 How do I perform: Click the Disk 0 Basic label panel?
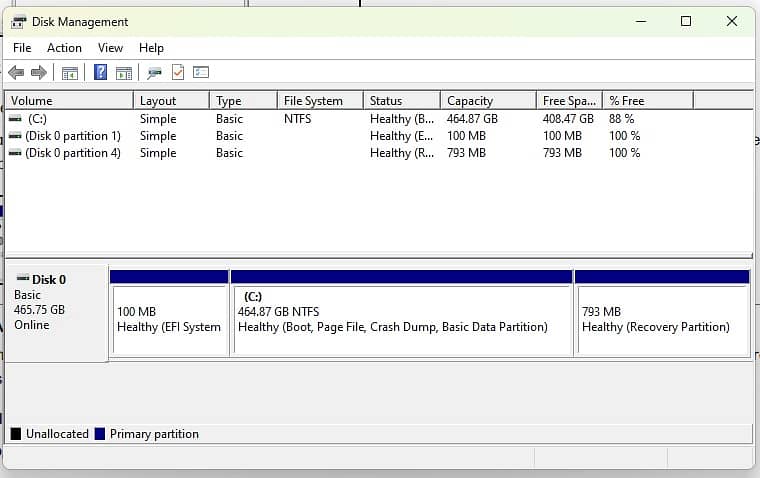click(x=56, y=310)
